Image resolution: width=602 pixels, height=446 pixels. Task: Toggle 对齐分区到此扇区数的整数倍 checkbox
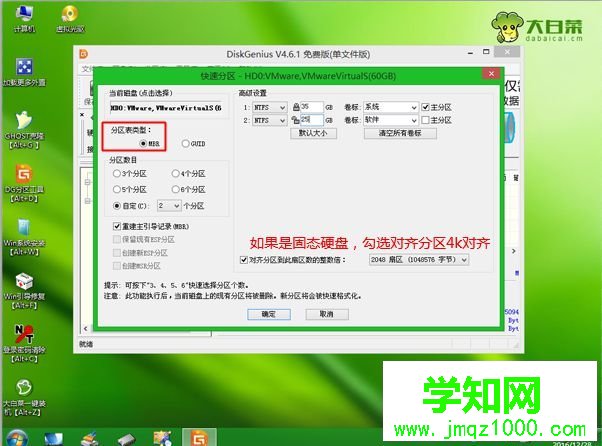click(243, 260)
